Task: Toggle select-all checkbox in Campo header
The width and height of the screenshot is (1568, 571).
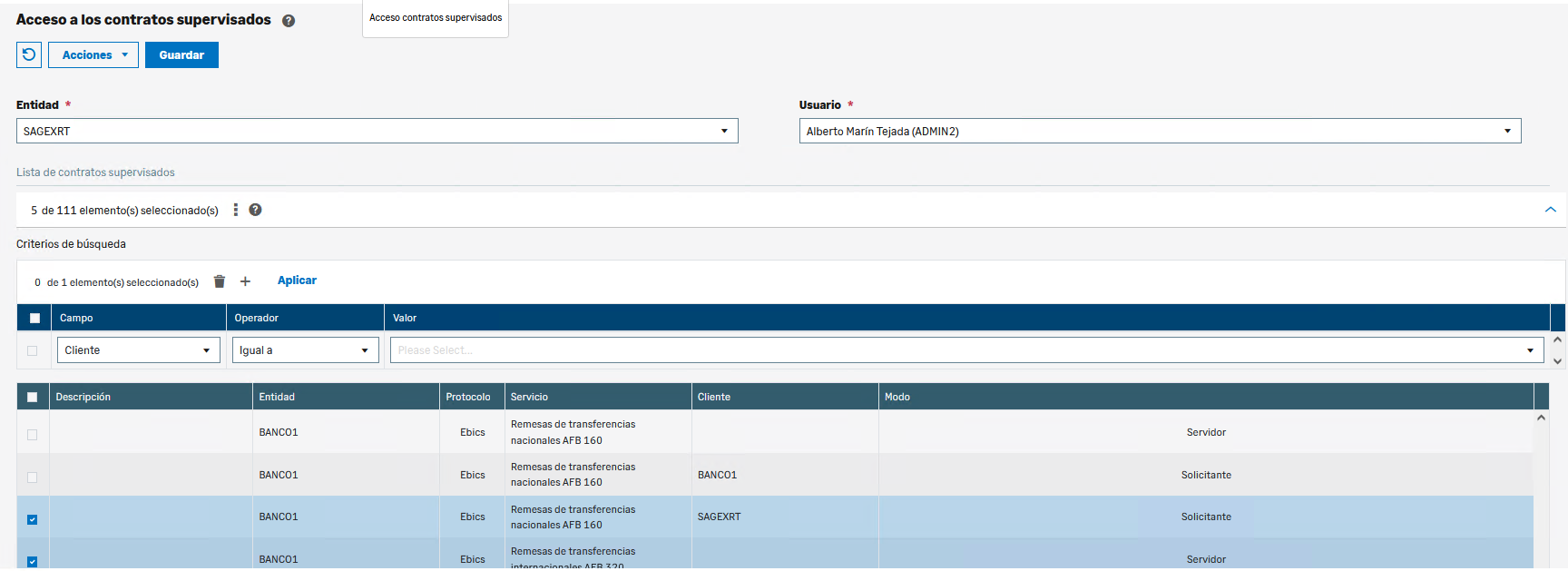Action: pos(34,319)
